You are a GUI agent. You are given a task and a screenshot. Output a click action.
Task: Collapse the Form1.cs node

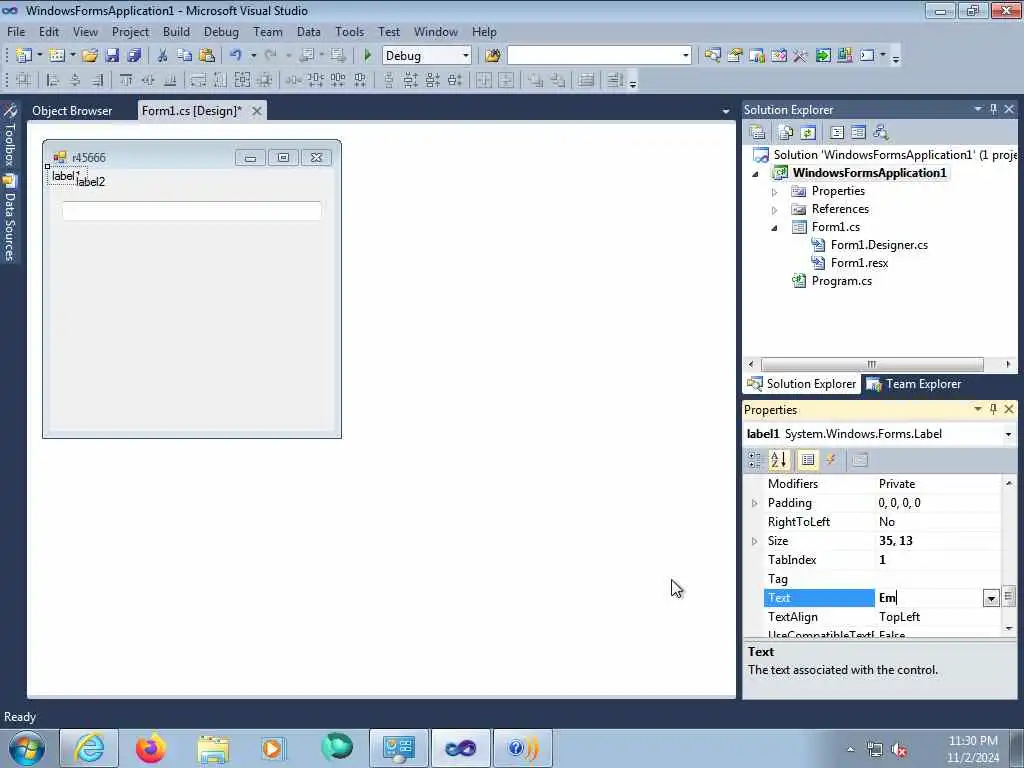coord(775,228)
